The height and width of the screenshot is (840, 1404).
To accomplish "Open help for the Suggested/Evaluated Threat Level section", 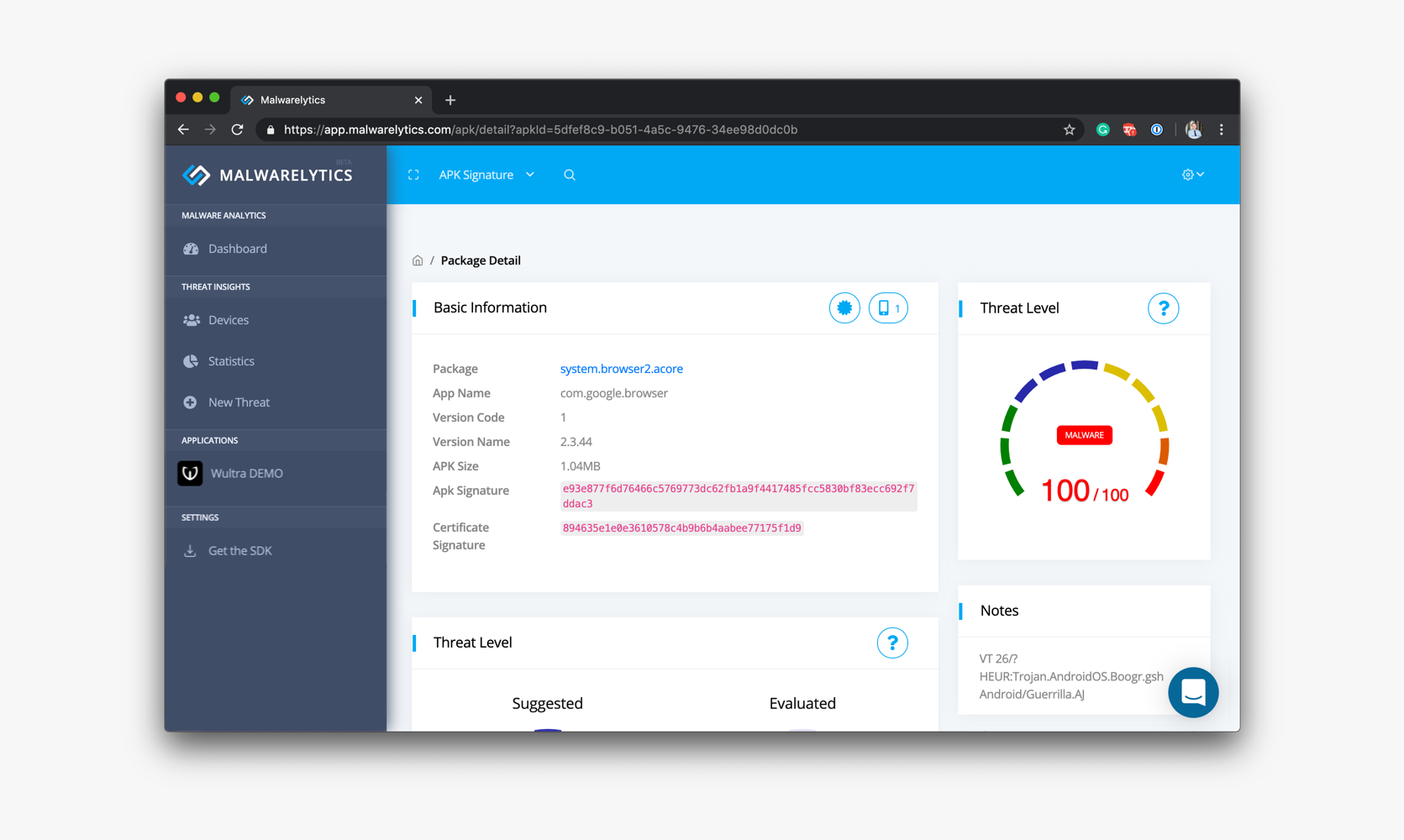I will click(892, 643).
